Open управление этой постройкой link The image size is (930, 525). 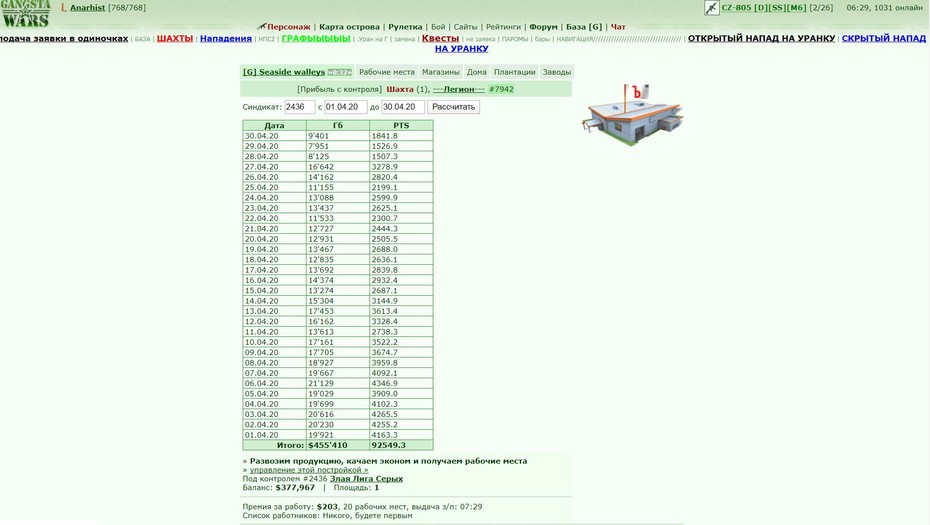(x=309, y=470)
